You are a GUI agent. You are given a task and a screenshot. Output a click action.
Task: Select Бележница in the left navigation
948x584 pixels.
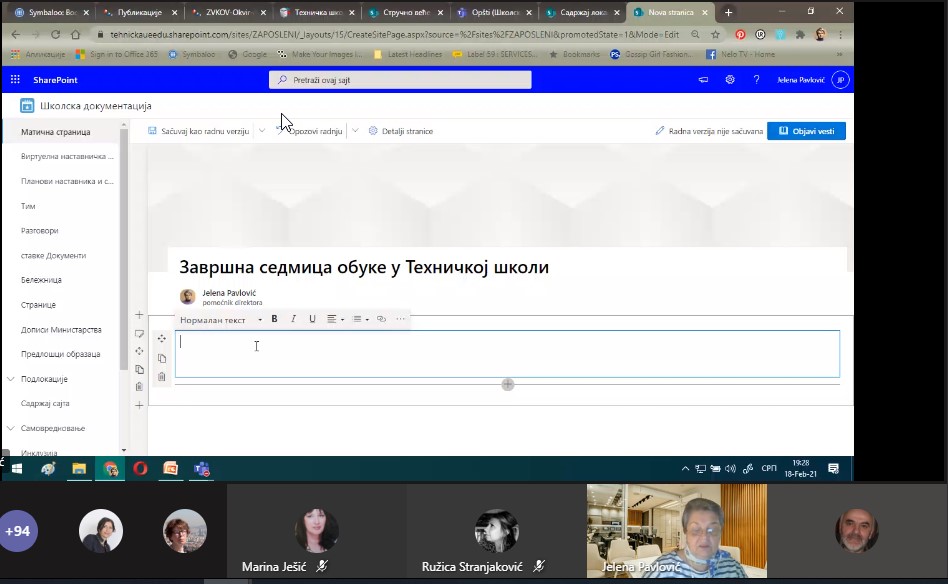click(41, 280)
